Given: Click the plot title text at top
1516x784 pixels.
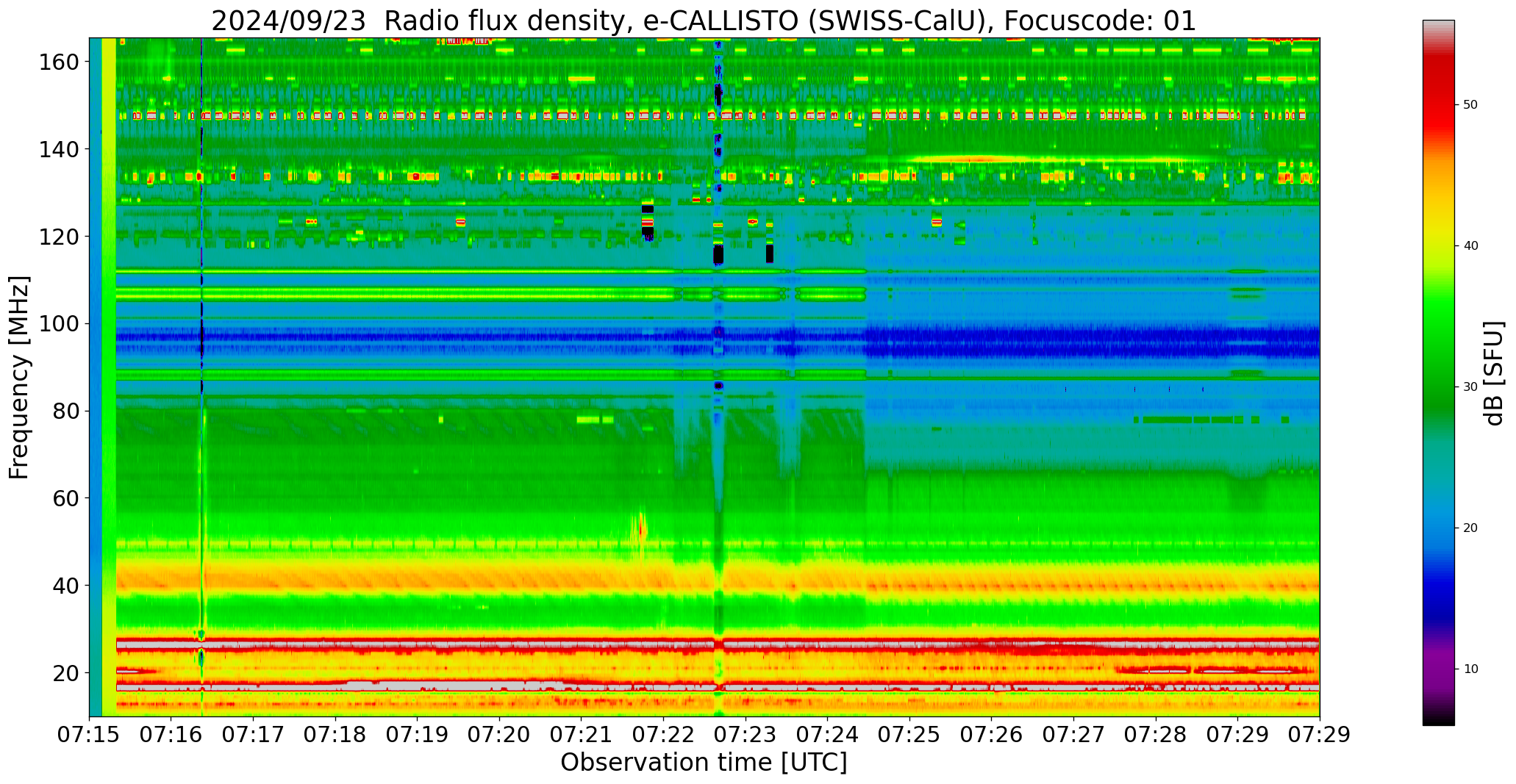Looking at the screenshot, I should [x=704, y=20].
